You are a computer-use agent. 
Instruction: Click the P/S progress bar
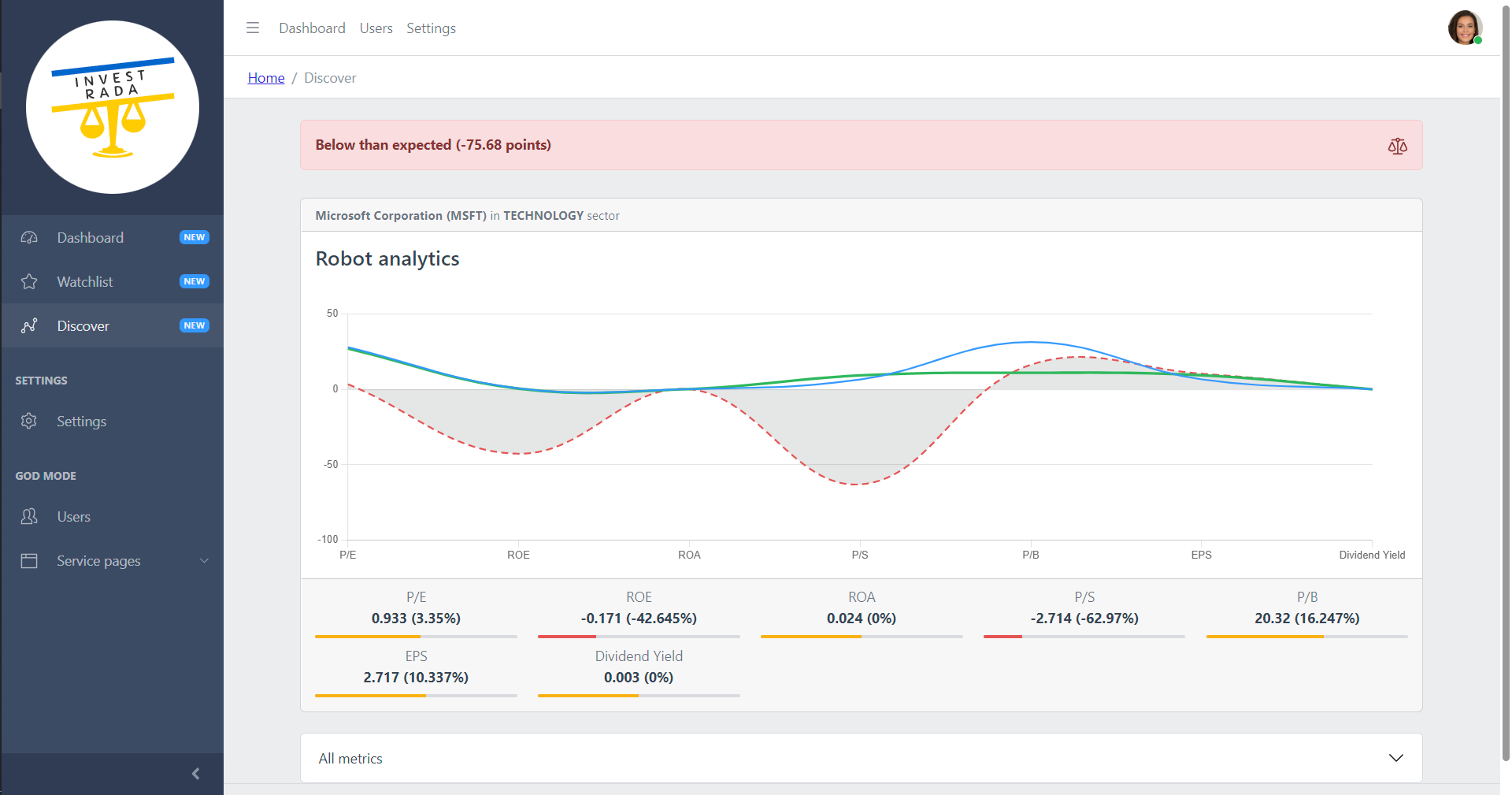pyautogui.click(x=1084, y=637)
